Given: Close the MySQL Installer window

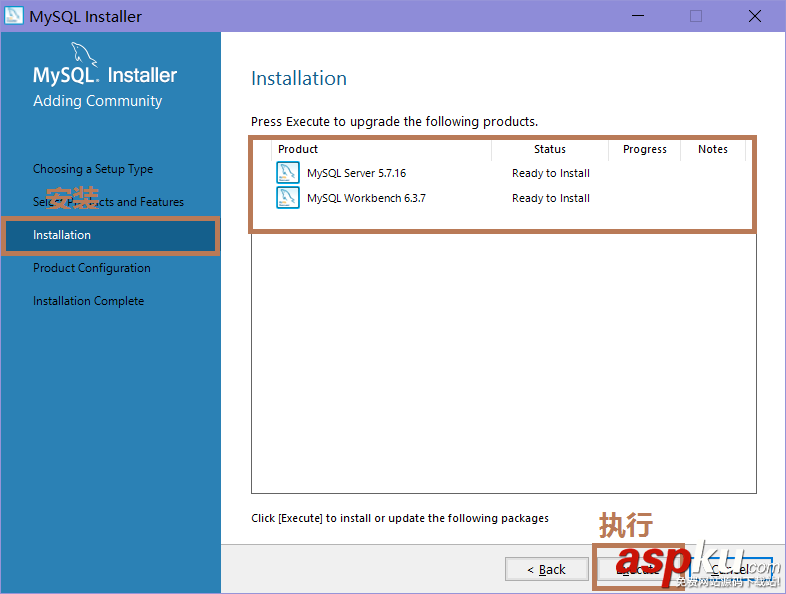Looking at the screenshot, I should click(x=754, y=16).
